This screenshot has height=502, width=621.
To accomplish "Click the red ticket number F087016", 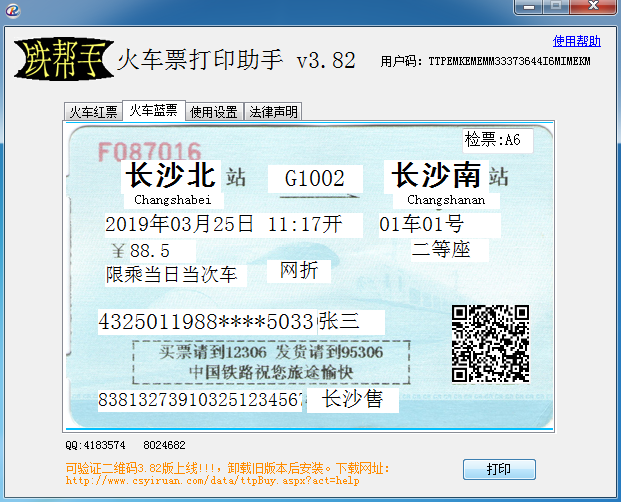I will 150,152.
